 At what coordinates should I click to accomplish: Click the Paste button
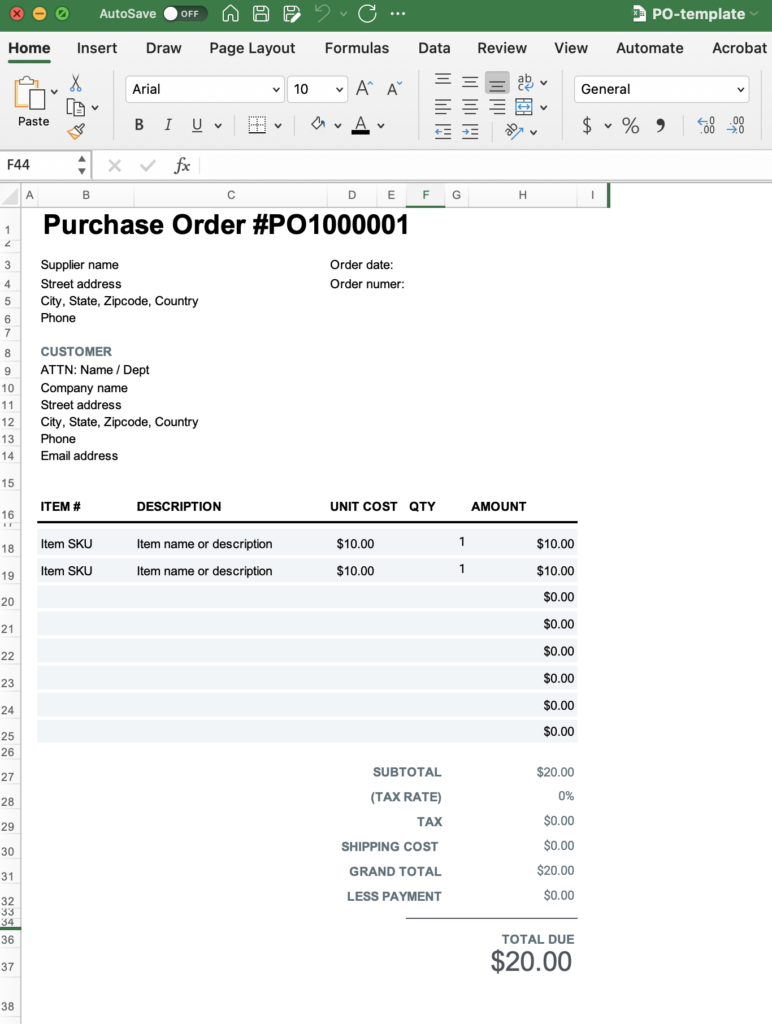30,101
